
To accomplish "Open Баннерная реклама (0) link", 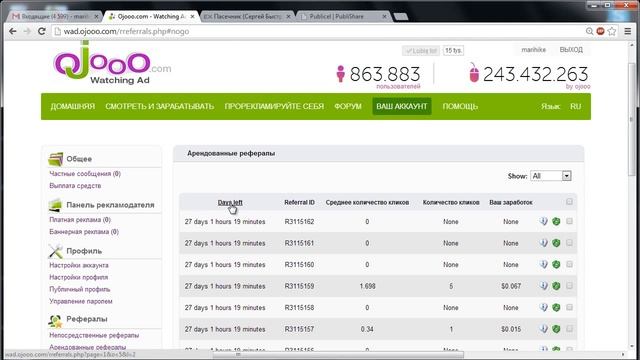I will point(84,232).
